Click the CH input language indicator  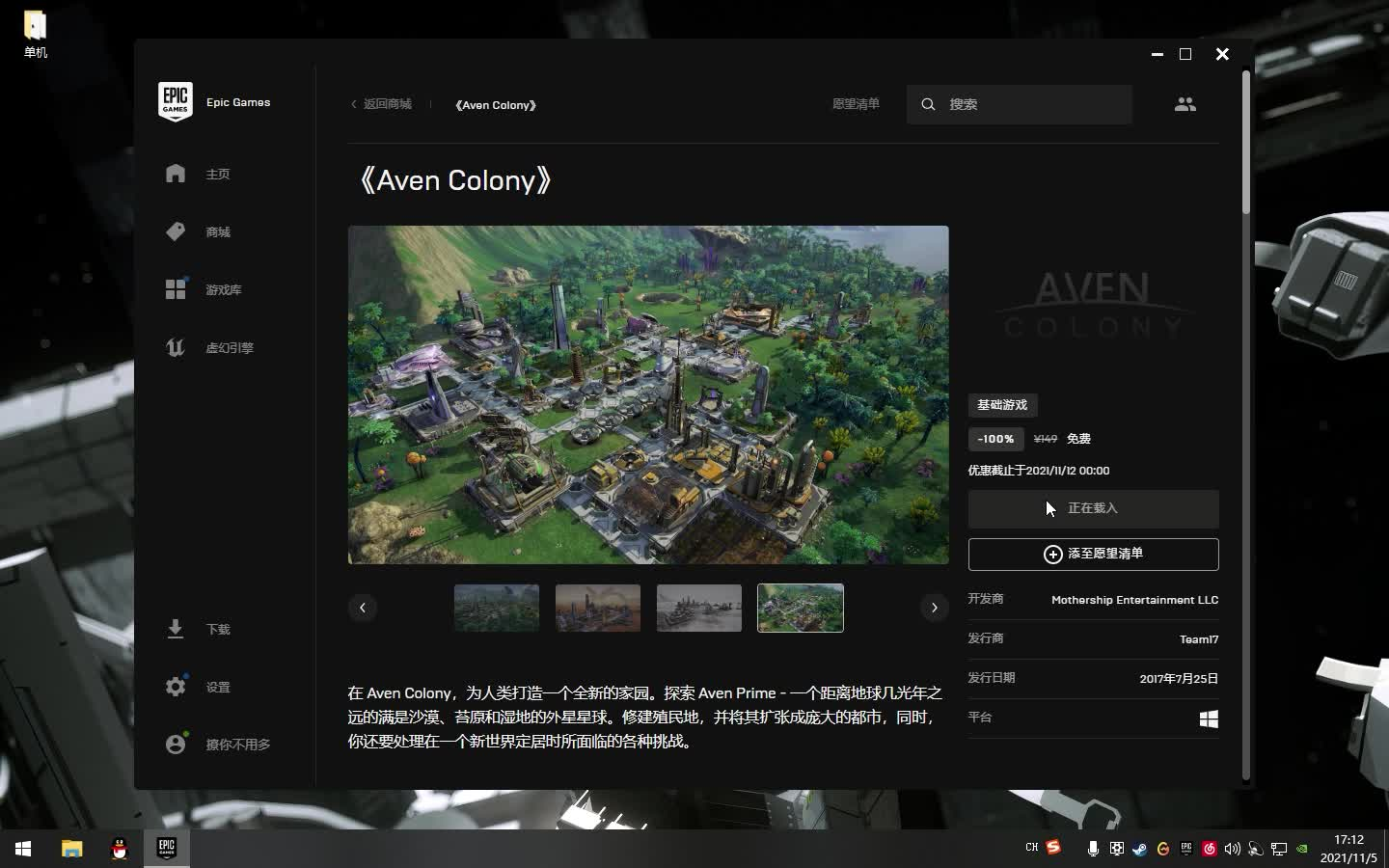1031,848
